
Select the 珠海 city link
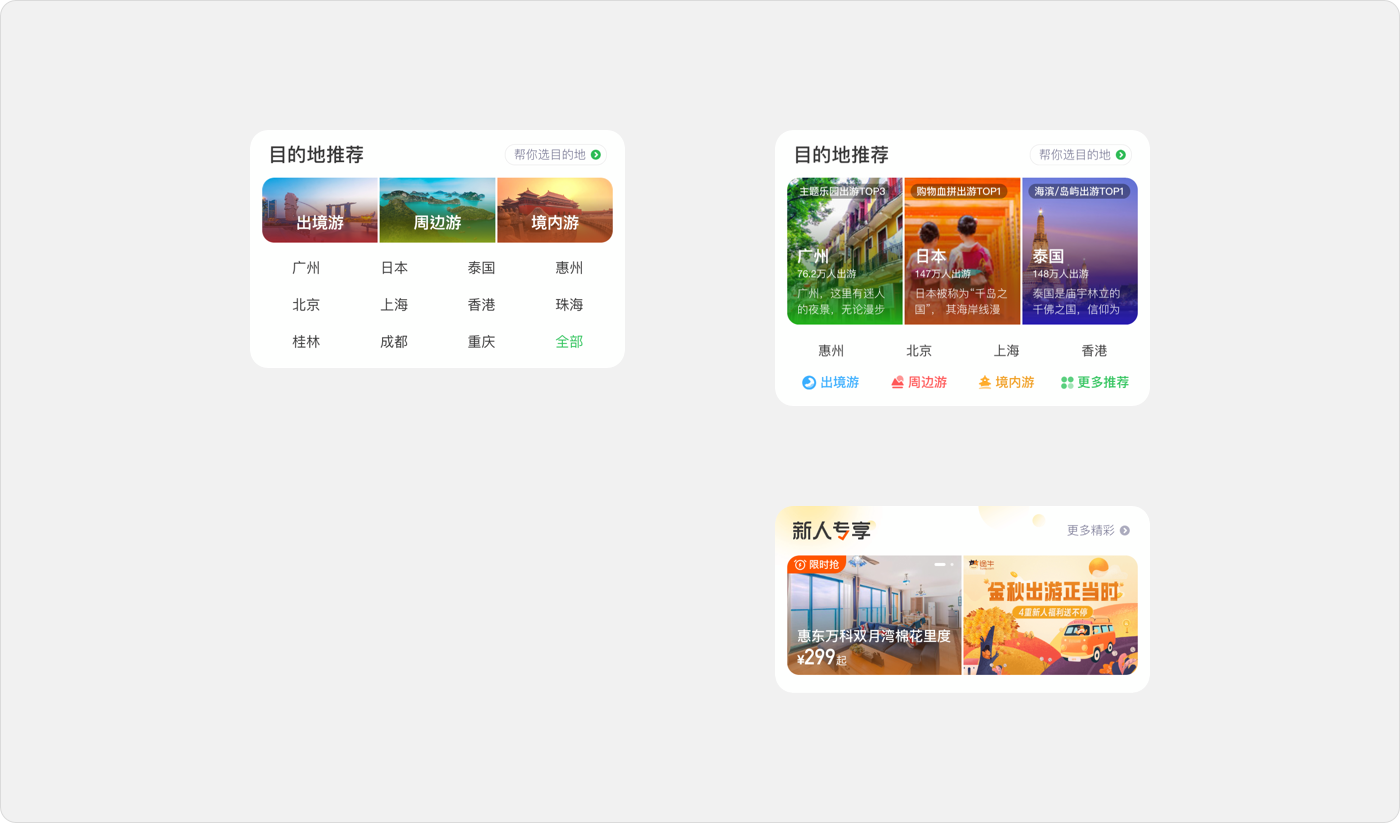coord(569,305)
